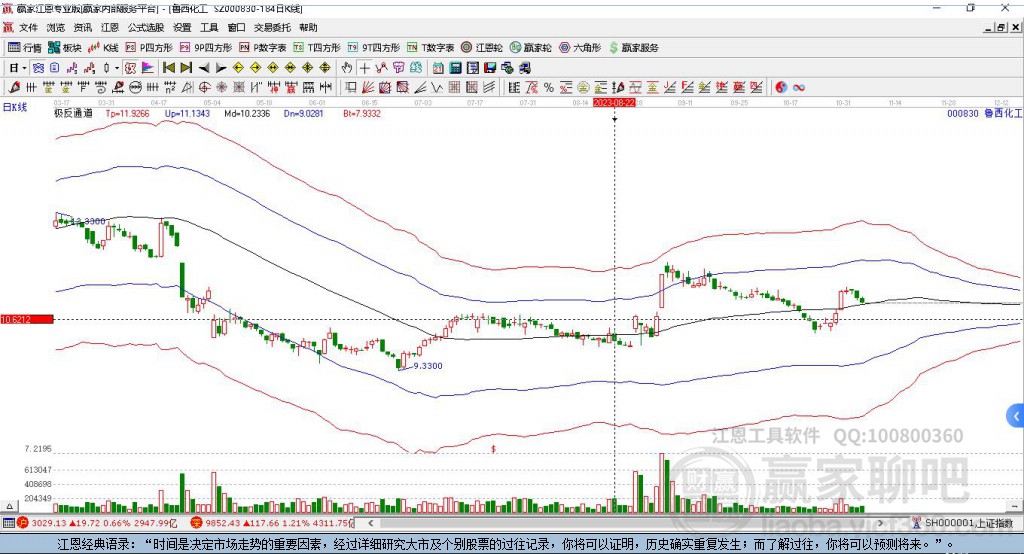Step the chart left with black arrow
The image size is (1024, 554).
pos(204,68)
